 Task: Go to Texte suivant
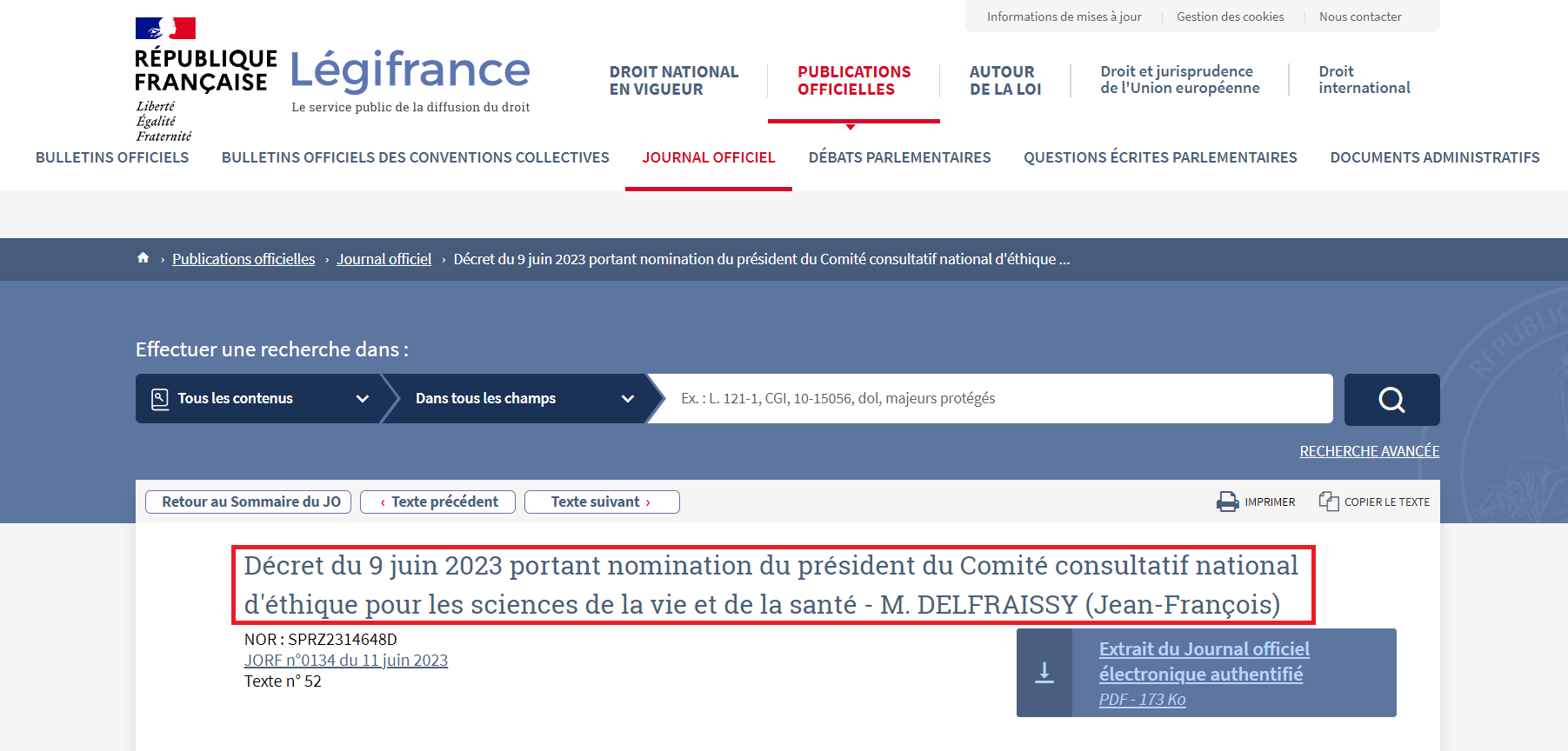coord(601,502)
